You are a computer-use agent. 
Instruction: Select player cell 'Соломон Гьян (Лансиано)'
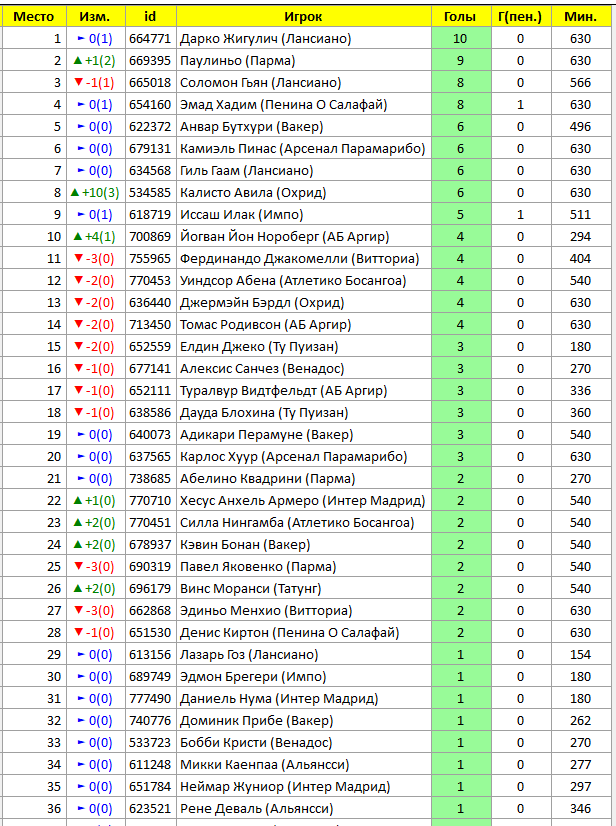304,83
